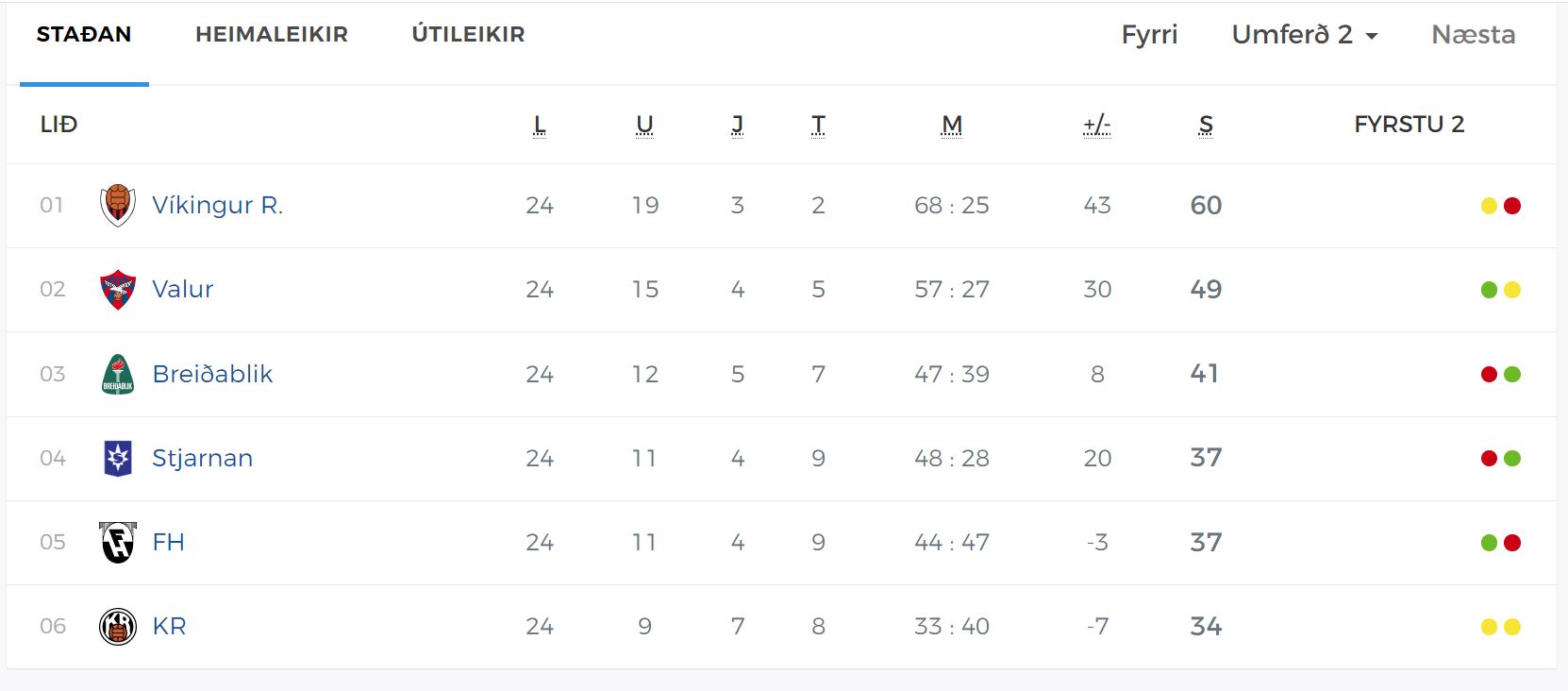Screen dimensions: 1568x691
Task: Click the Valur club crest icon
Action: (x=118, y=289)
